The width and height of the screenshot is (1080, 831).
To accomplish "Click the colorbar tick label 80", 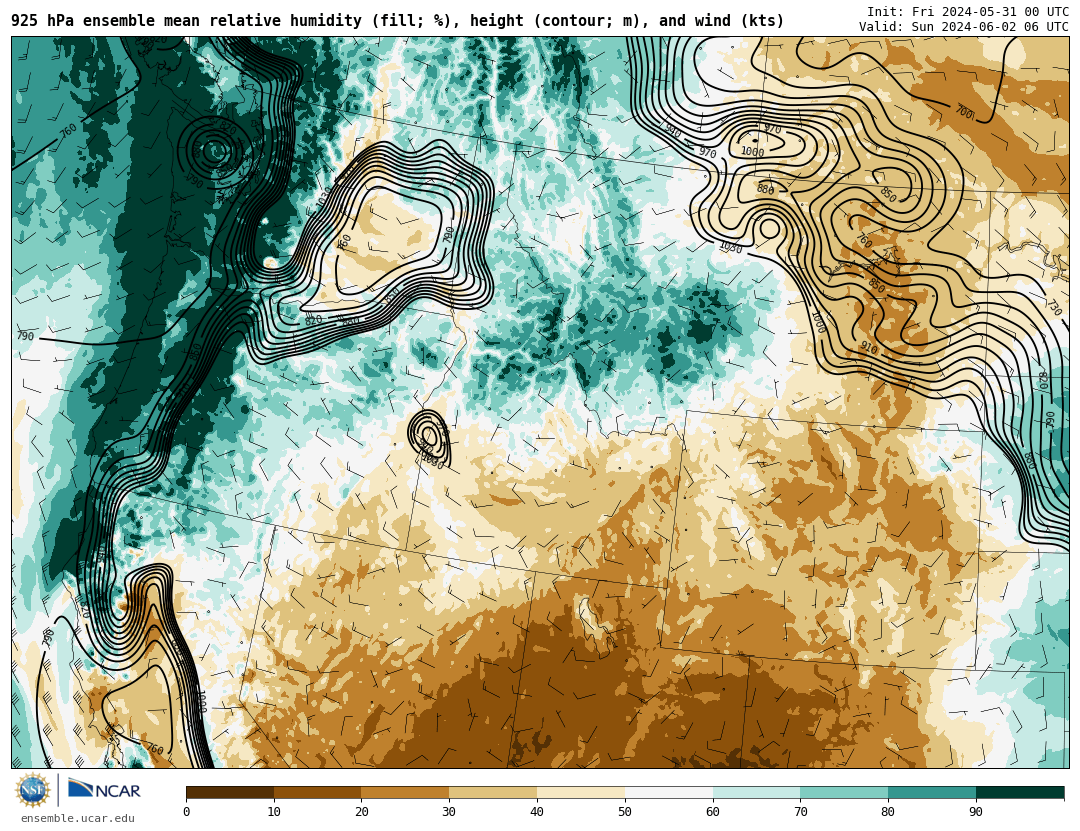I will click(x=888, y=812).
